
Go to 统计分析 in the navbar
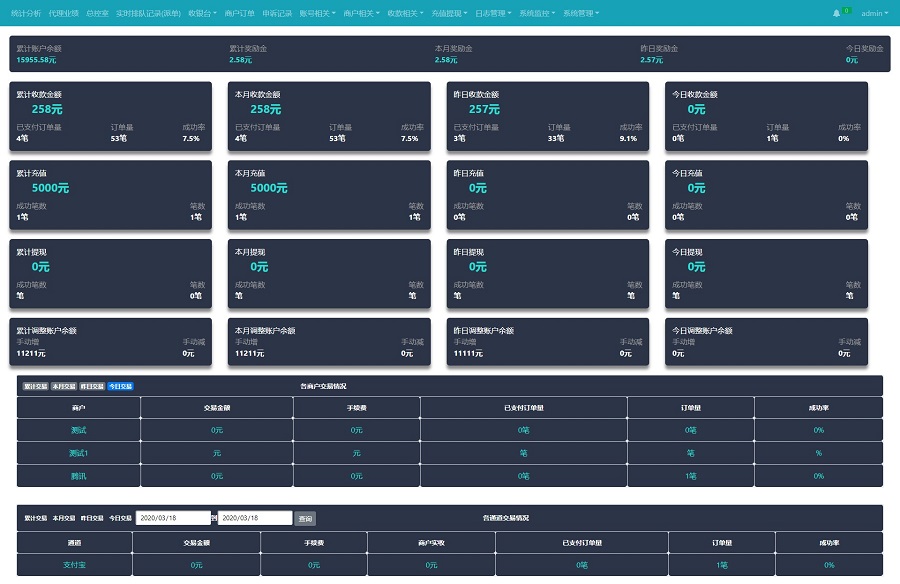(x=26, y=13)
